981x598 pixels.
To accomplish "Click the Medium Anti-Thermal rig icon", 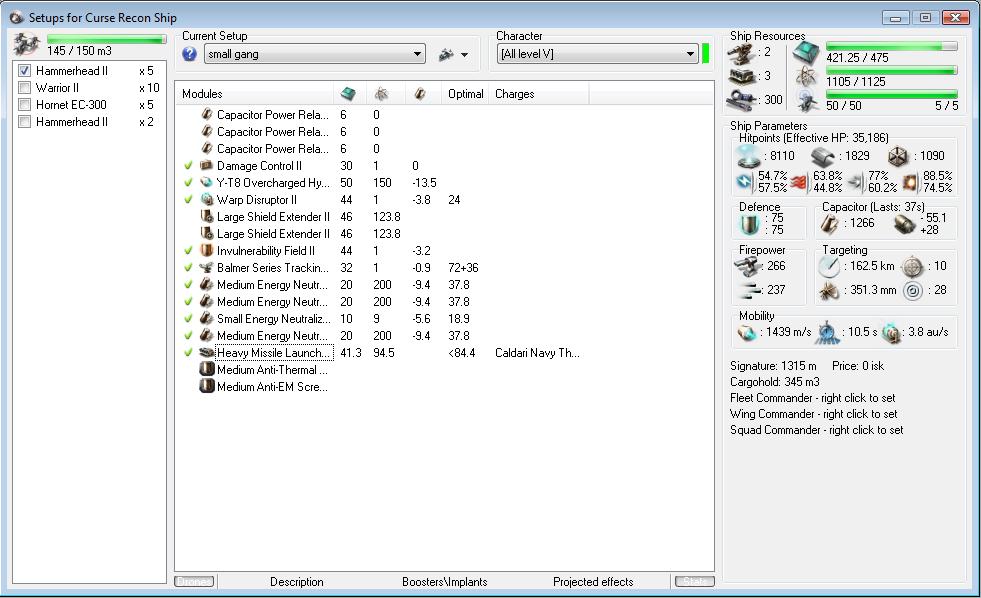I will coord(206,370).
